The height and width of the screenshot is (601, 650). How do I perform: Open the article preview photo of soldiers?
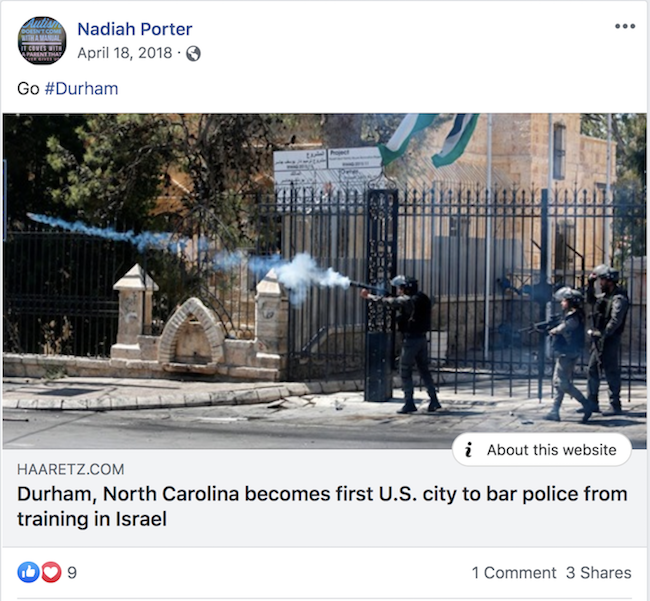point(324,281)
